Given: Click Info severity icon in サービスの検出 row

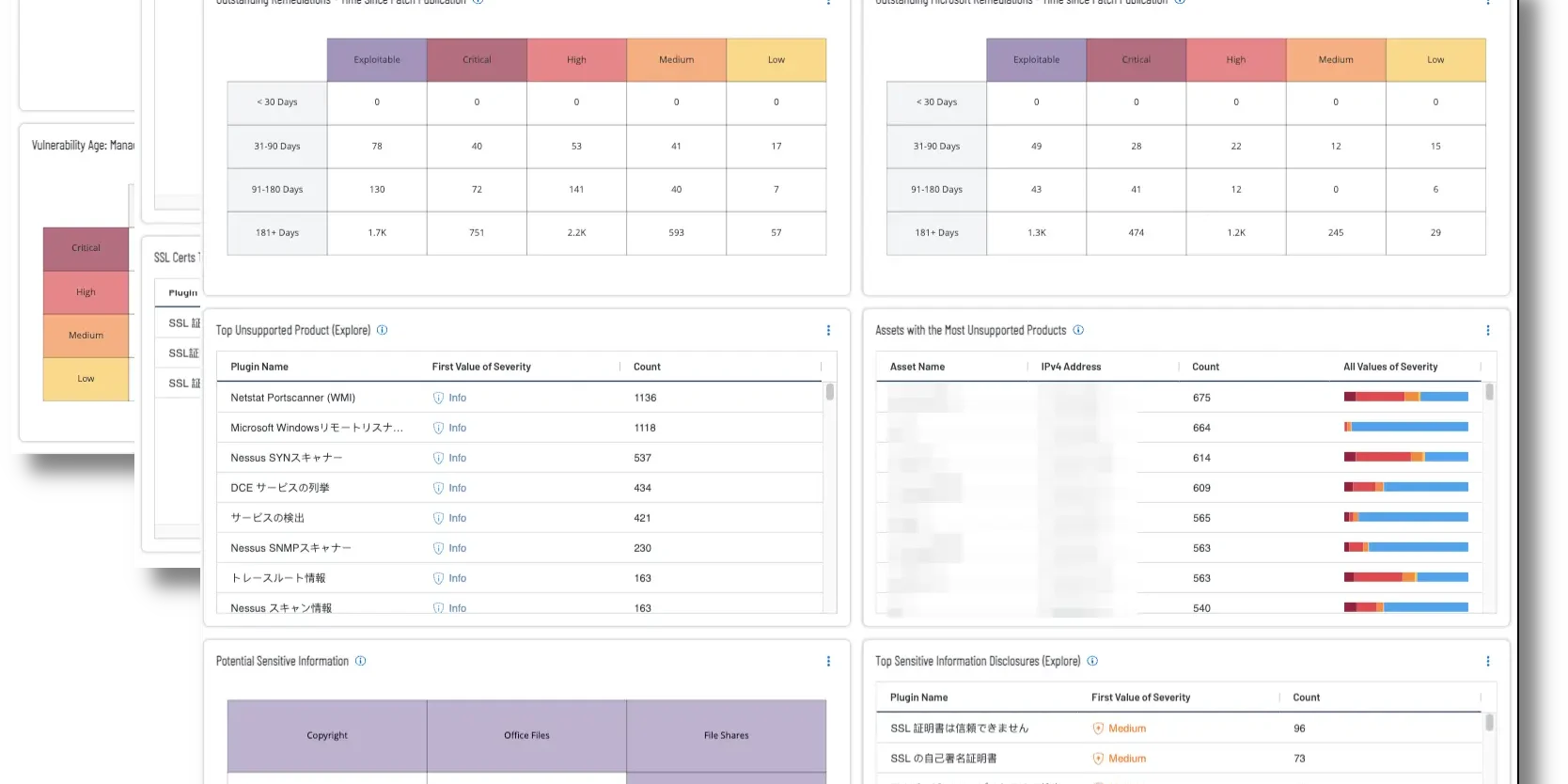Looking at the screenshot, I should coord(438,518).
